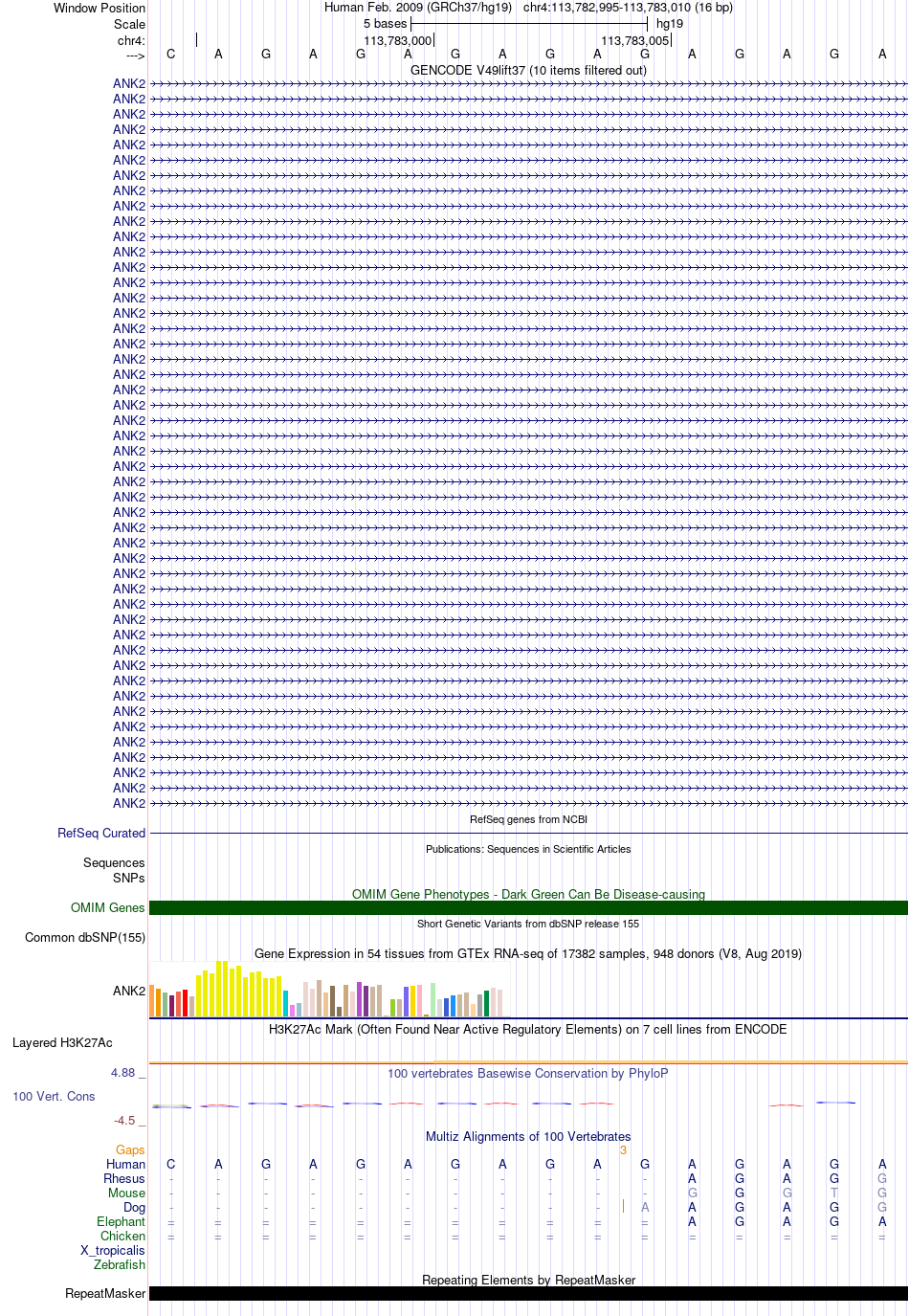This screenshot has width=909, height=1316.
Task: Click the RepeatMasker track label
Action: 105,1293
